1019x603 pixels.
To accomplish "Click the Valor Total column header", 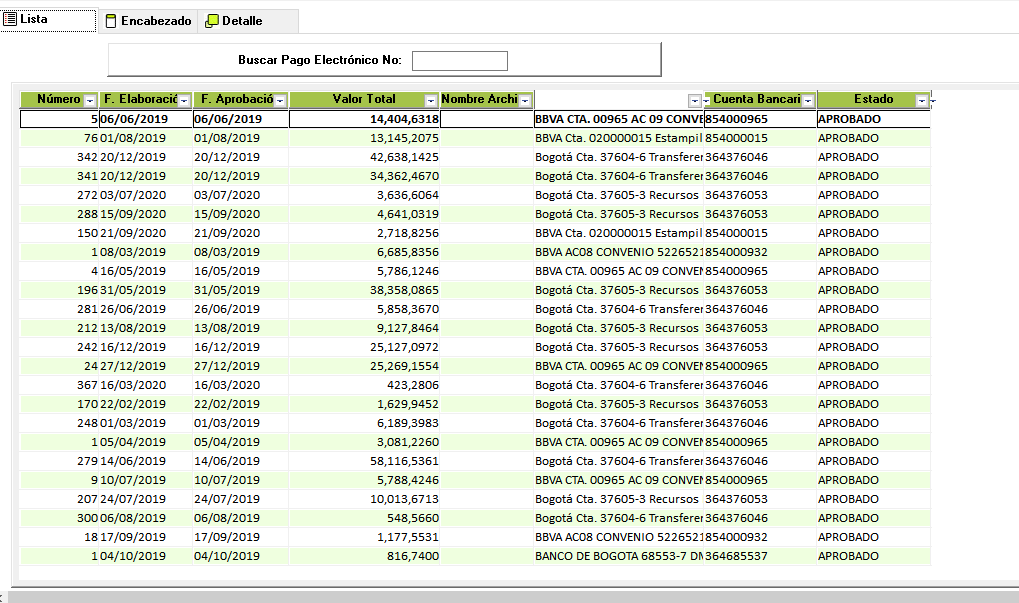I will [357, 100].
